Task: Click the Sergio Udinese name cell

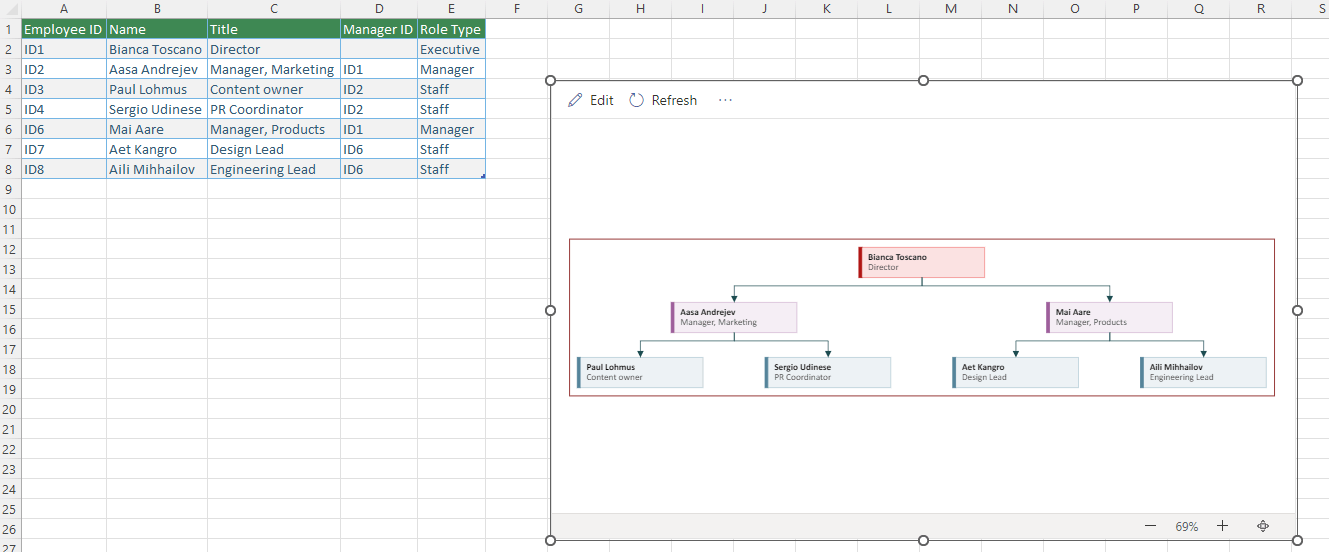Action: click(157, 109)
